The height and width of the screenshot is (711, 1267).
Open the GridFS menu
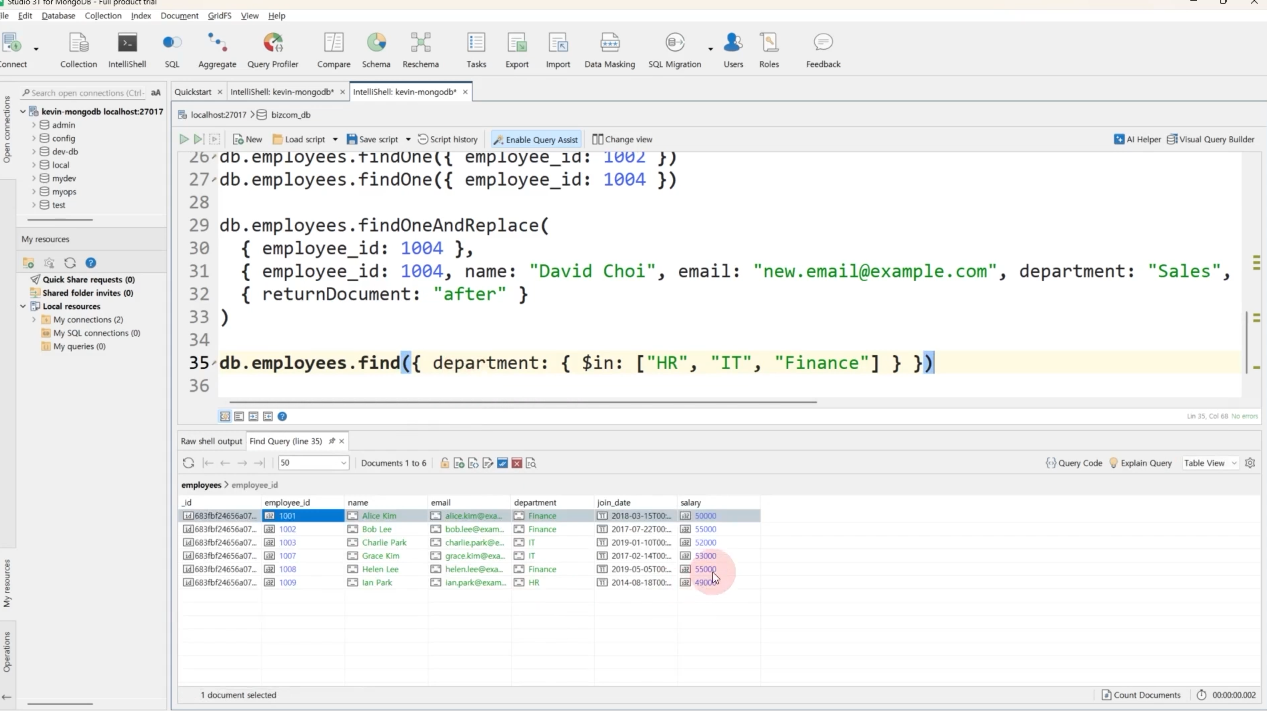point(219,16)
